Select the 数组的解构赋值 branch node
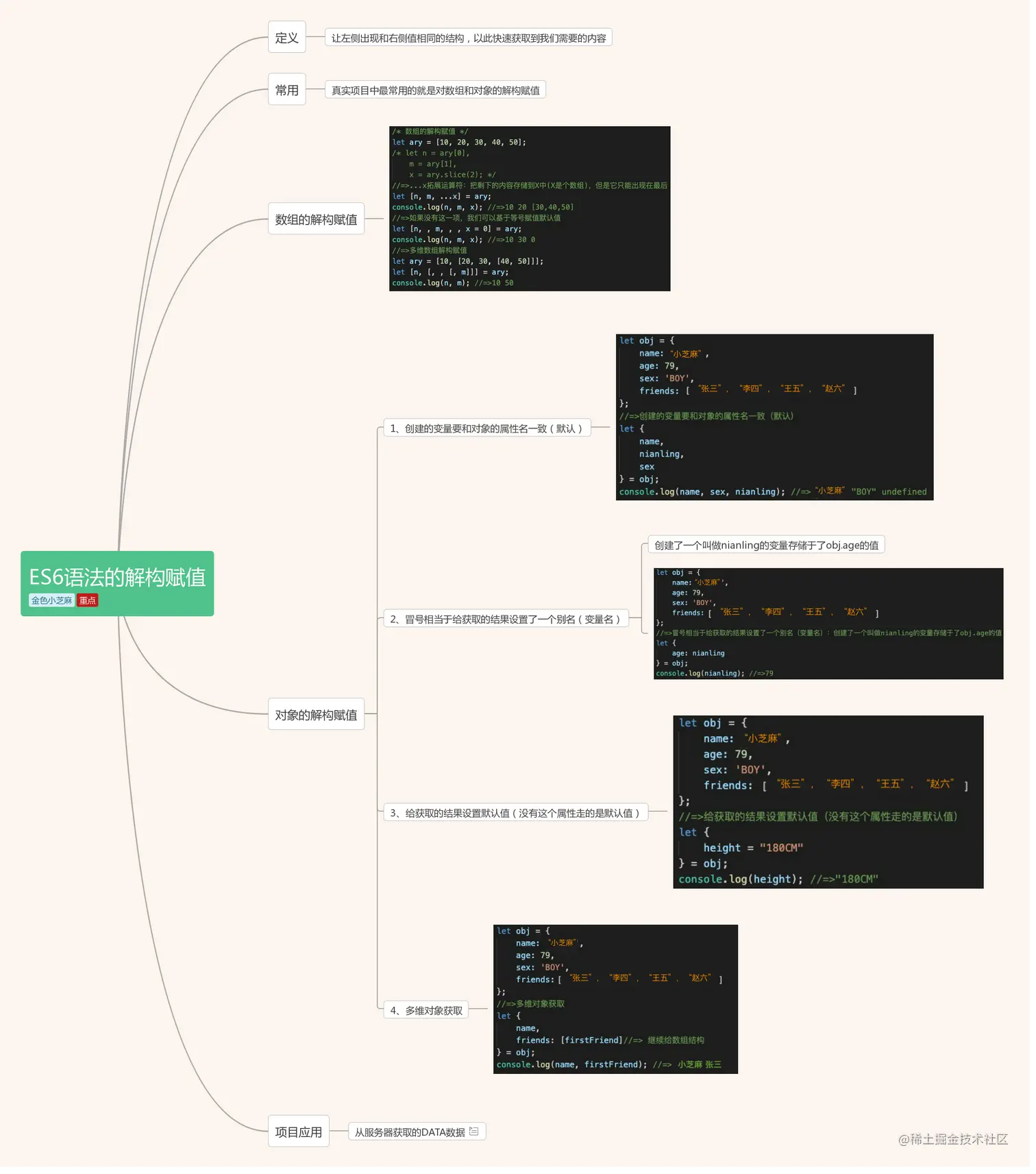This screenshot has height=1174, width=1036. (316, 219)
